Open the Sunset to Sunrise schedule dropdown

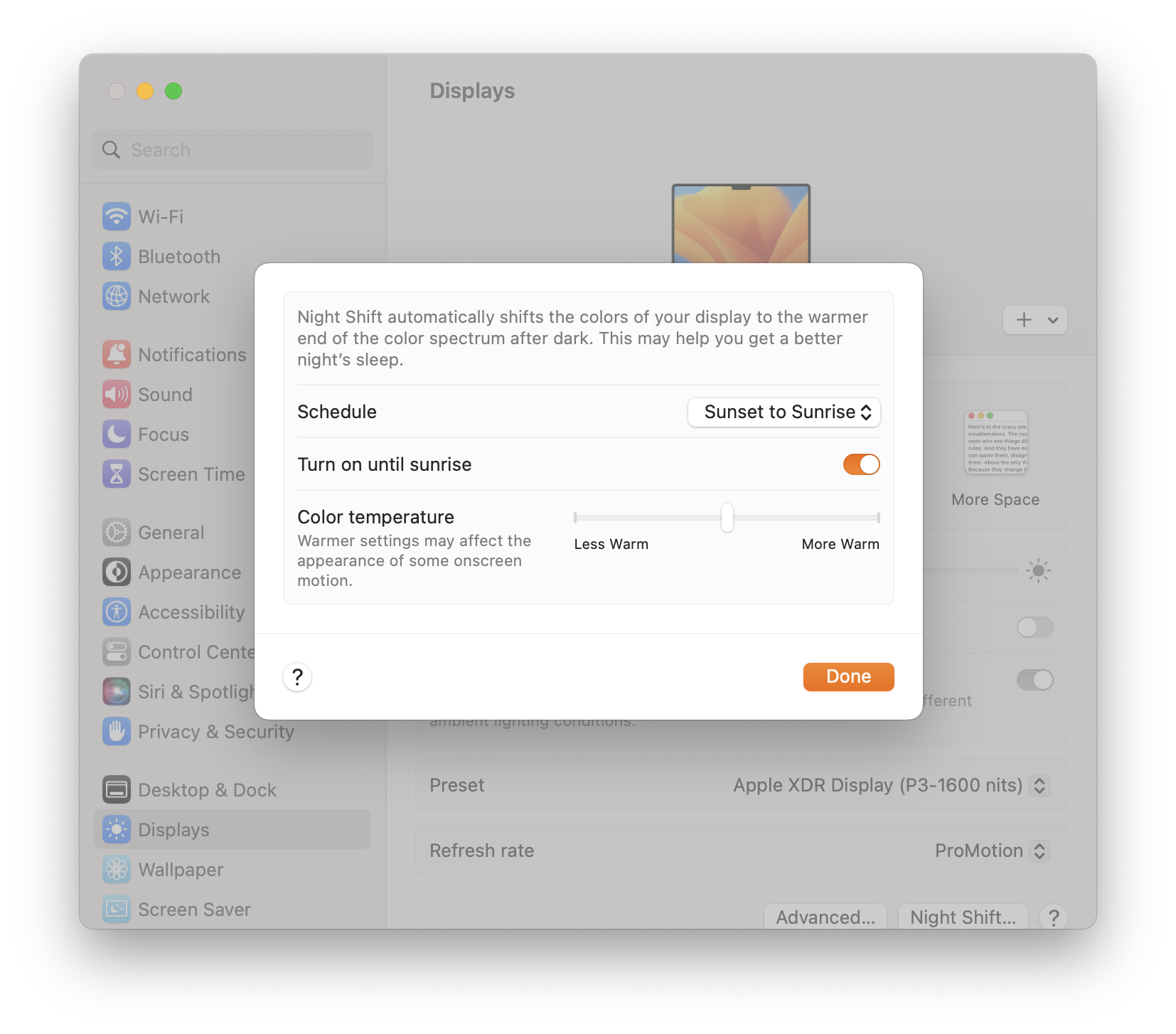784,412
